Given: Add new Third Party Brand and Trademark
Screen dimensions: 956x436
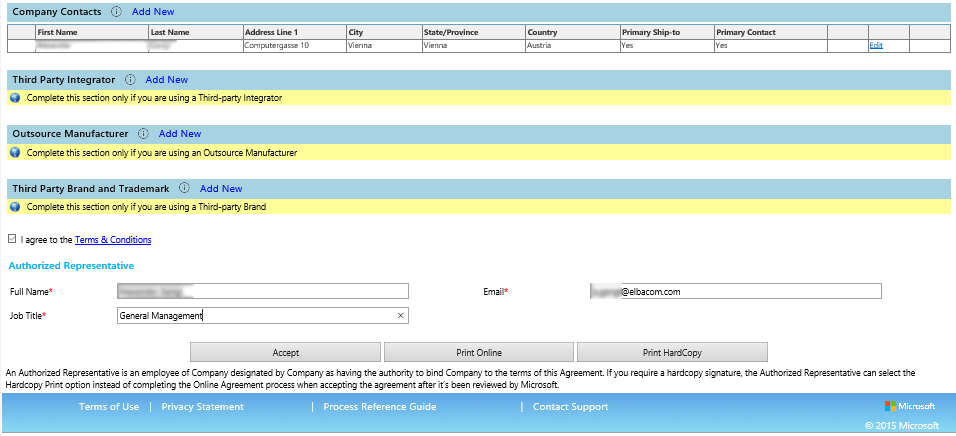Looking at the screenshot, I should (221, 188).
